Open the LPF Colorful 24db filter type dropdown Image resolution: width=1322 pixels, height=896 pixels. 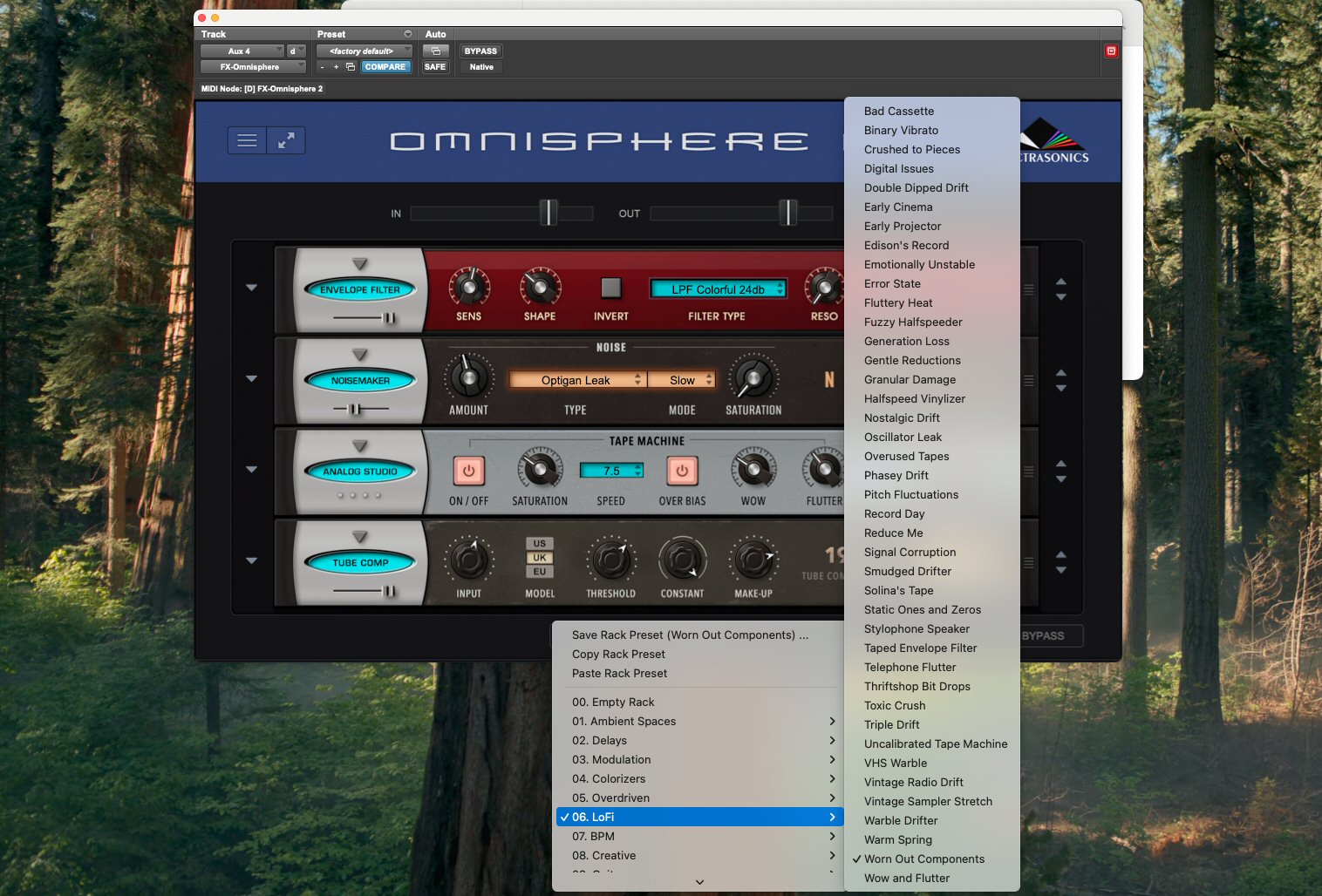[x=717, y=289]
